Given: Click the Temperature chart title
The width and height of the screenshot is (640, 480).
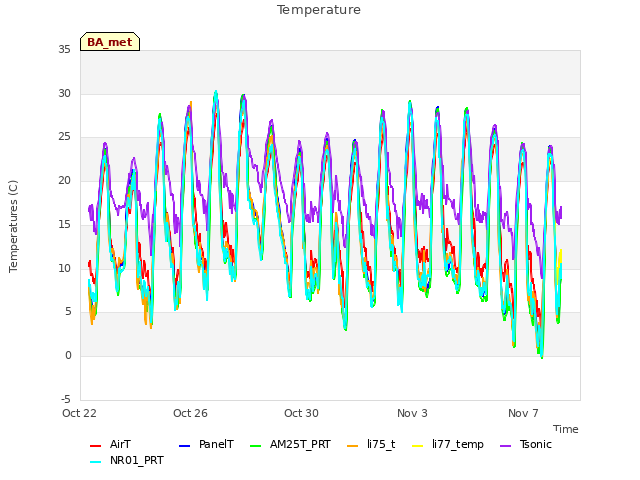Looking at the screenshot, I should (x=319, y=10).
